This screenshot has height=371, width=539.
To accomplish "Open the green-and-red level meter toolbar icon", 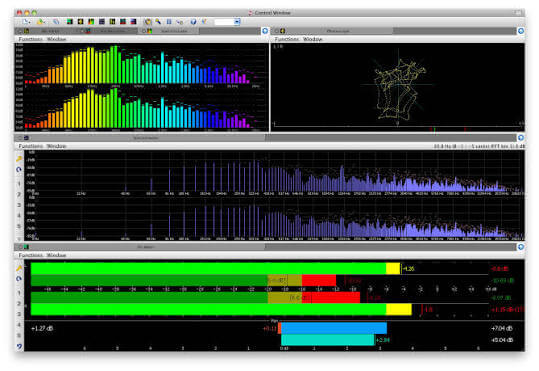I will pos(70,22).
